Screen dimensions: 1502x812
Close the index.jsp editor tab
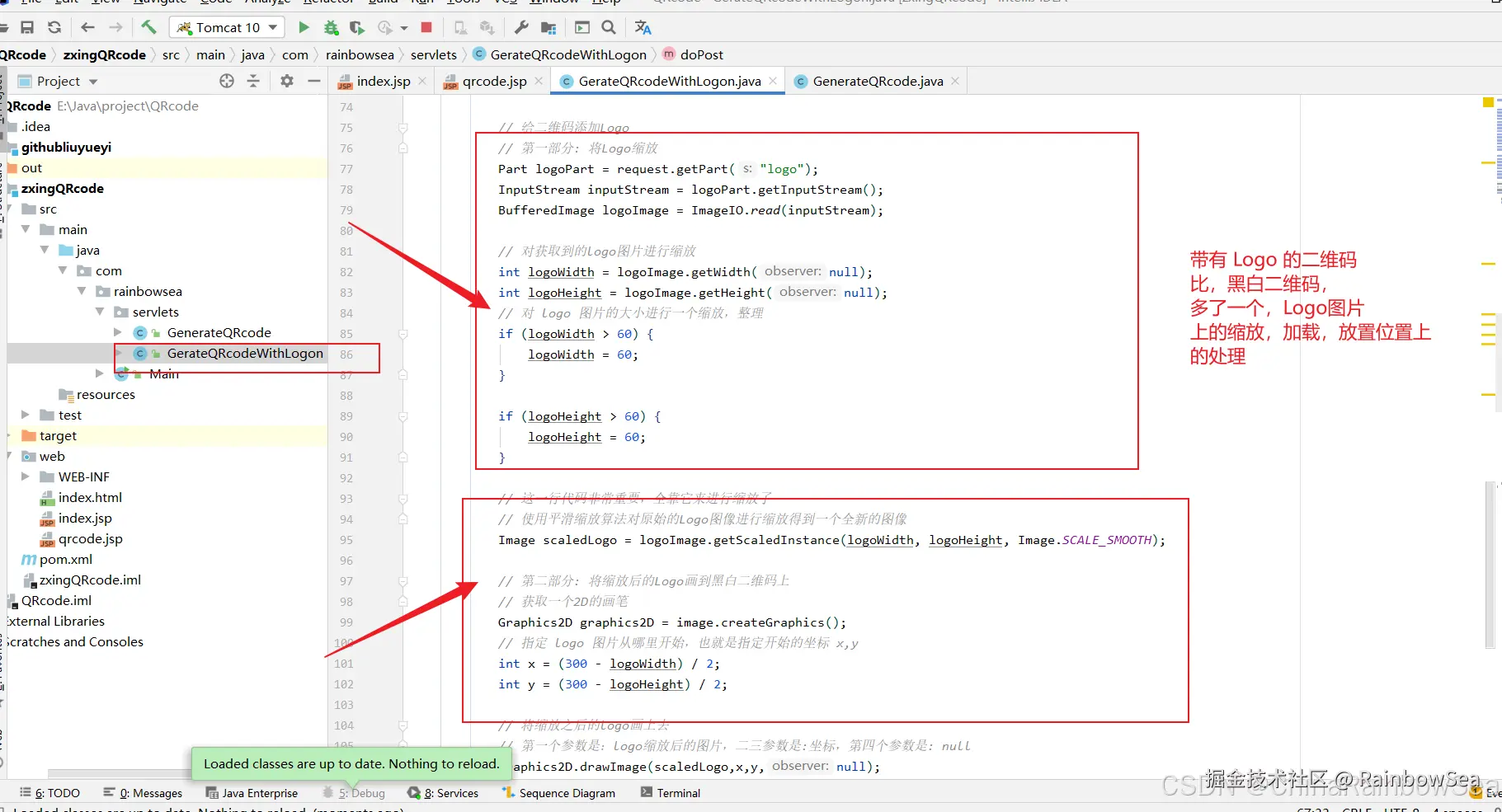pyautogui.click(x=422, y=81)
